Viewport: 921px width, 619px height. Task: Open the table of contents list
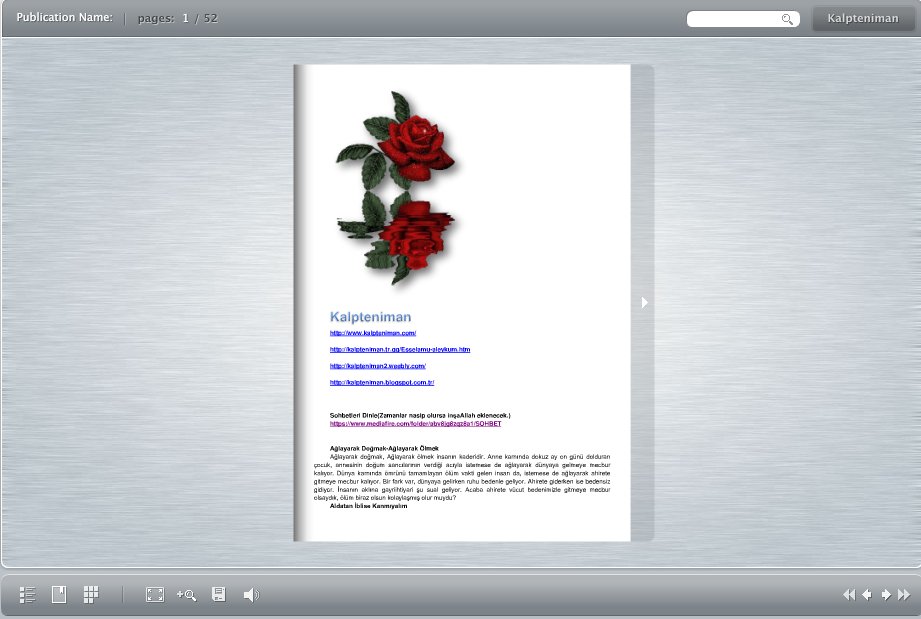click(28, 595)
